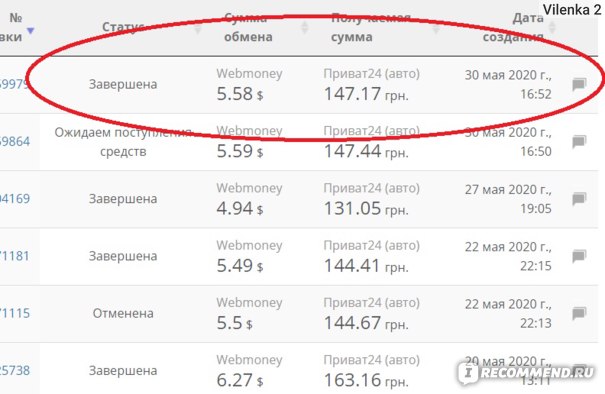Open order link ending 9864
Image resolution: width=605 pixels, height=394 pixels.
coord(15,141)
